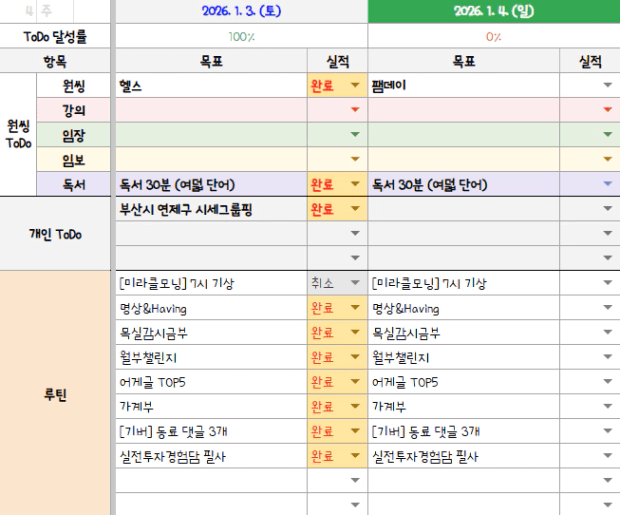Open the 완료 dropdown beside 부산시 연제구 시세그룹핑
620x515 pixels.
click(355, 208)
